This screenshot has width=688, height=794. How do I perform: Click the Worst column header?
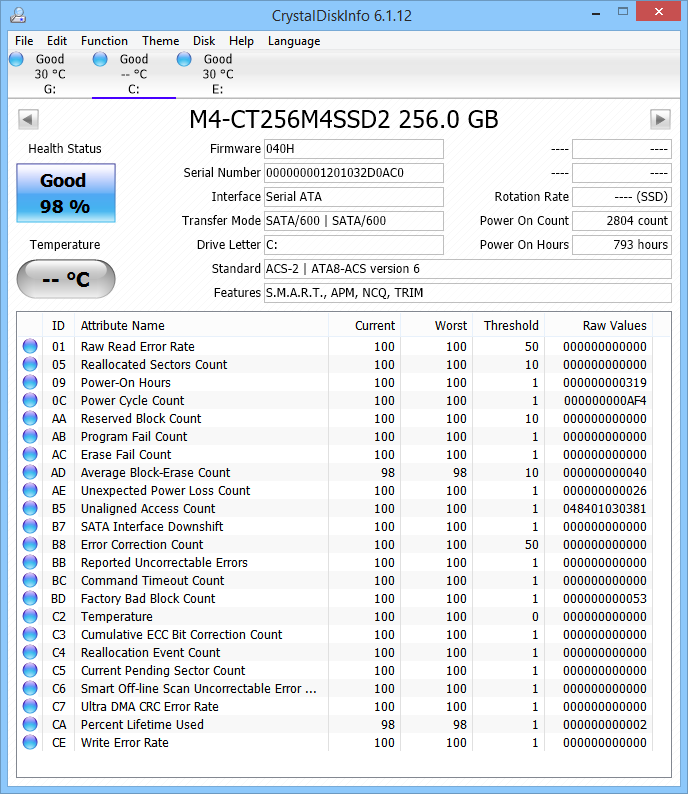click(x=436, y=326)
